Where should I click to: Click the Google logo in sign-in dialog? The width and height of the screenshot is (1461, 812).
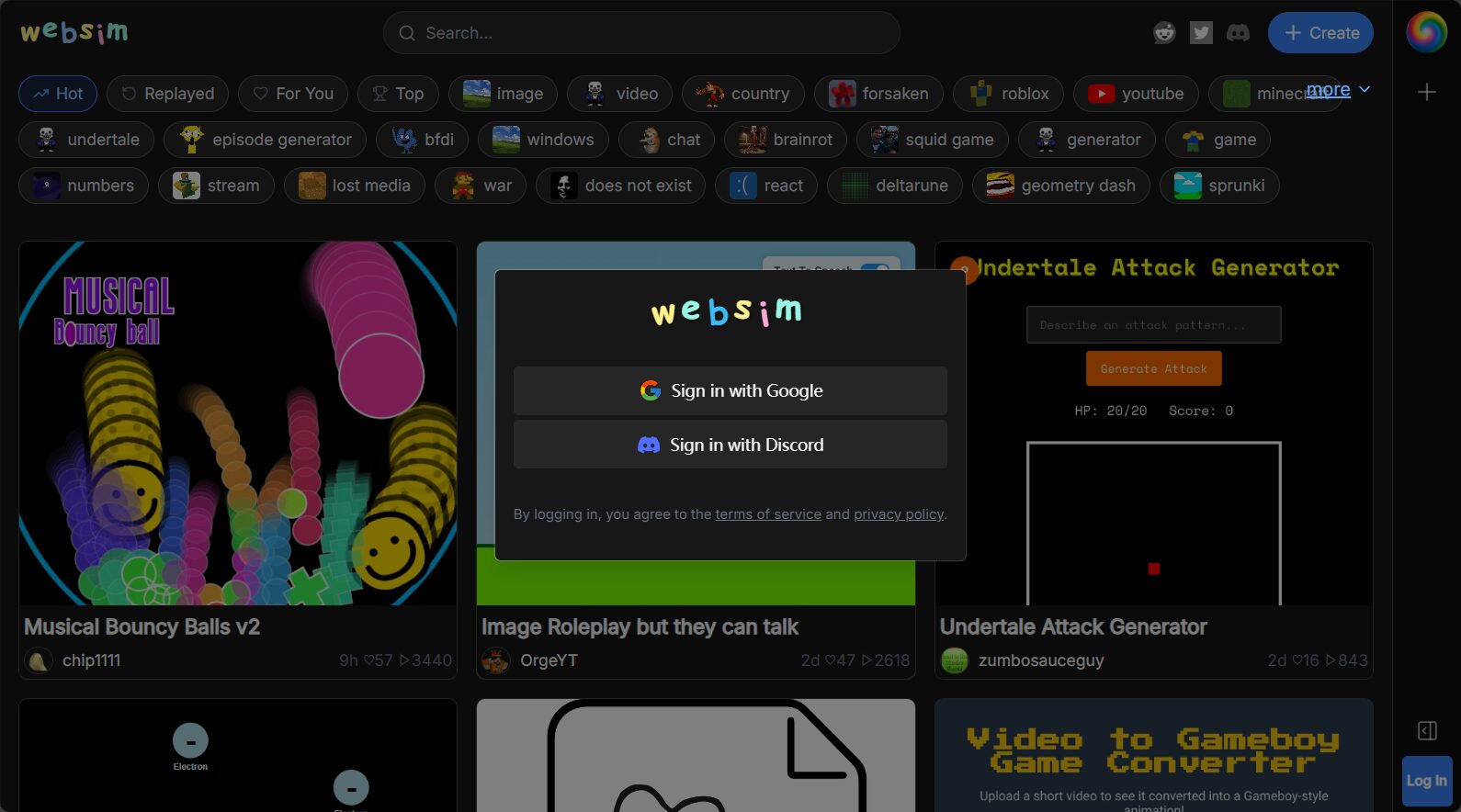(651, 390)
